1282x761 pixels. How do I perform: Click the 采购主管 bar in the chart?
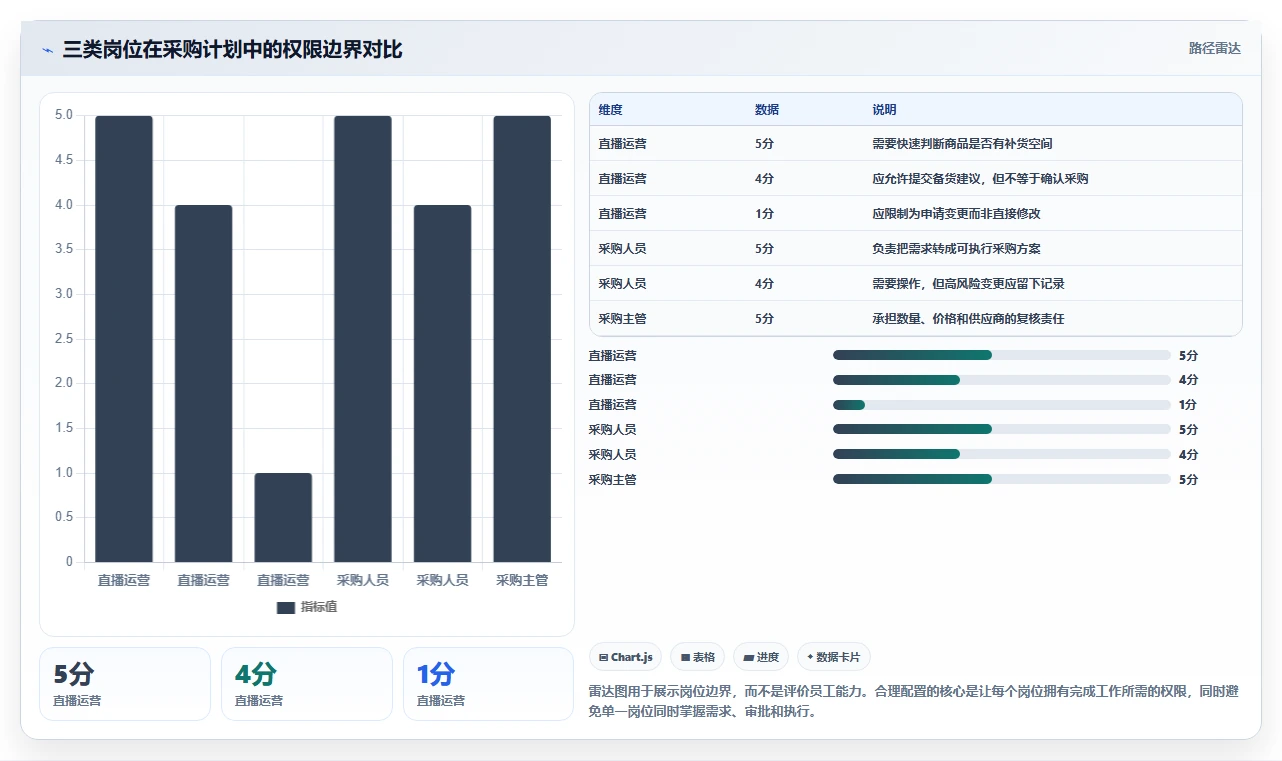coord(522,339)
